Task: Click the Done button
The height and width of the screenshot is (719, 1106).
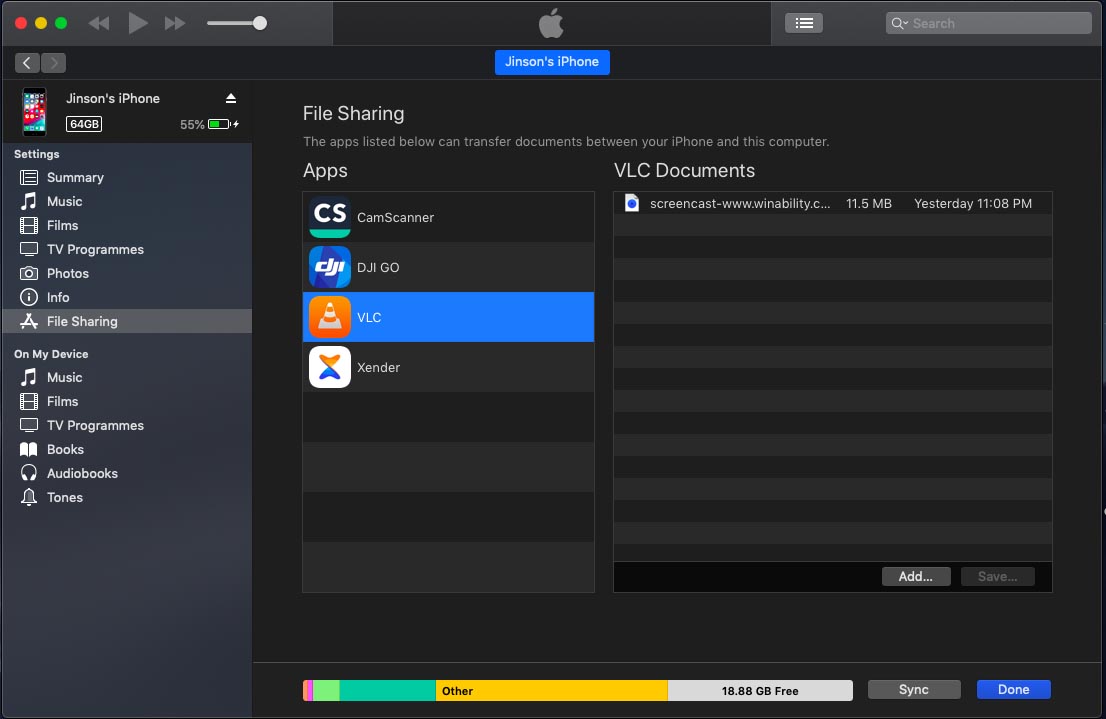Action: tap(1014, 689)
